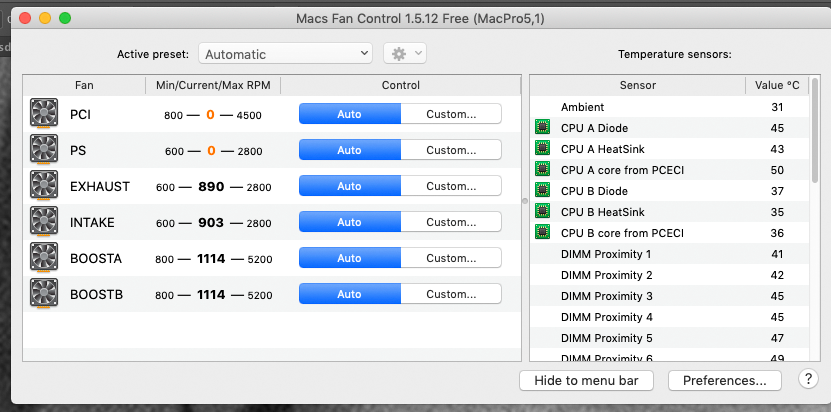Set PS fan control to Auto
The image size is (831, 412).
coord(350,150)
